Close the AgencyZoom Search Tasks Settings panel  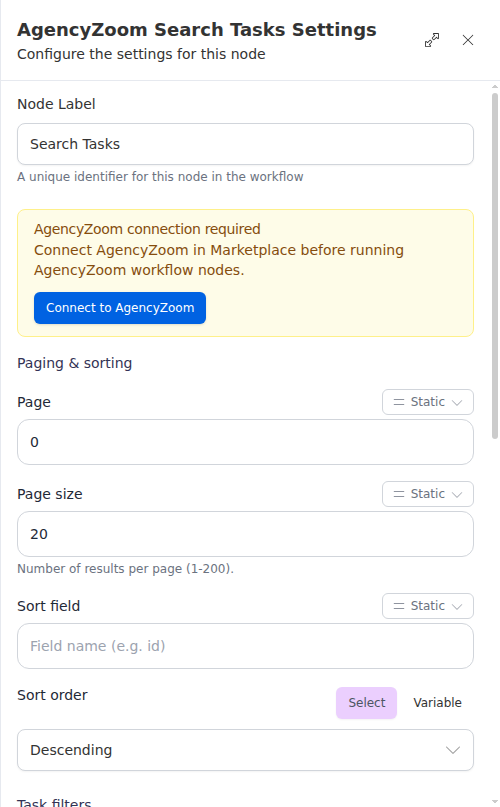tap(468, 40)
